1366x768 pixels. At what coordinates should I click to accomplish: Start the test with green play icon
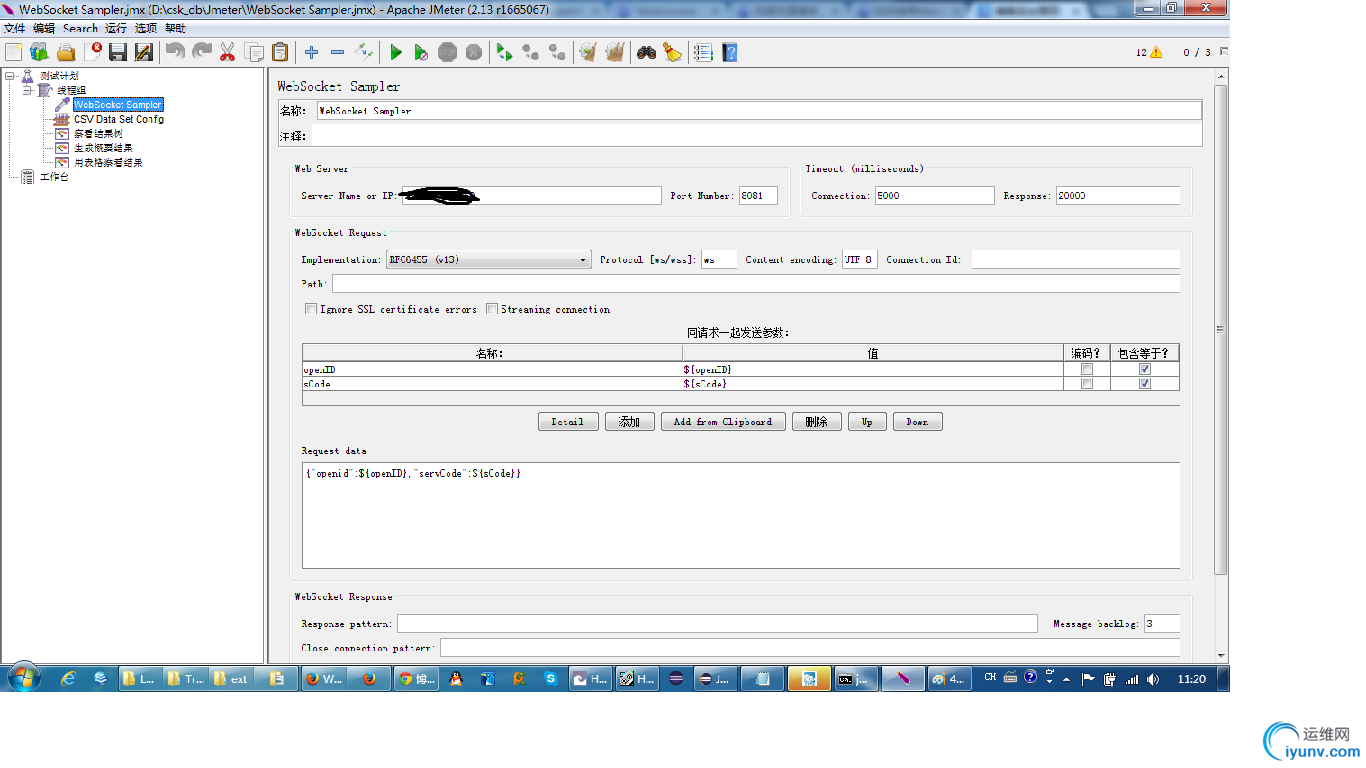(396, 52)
